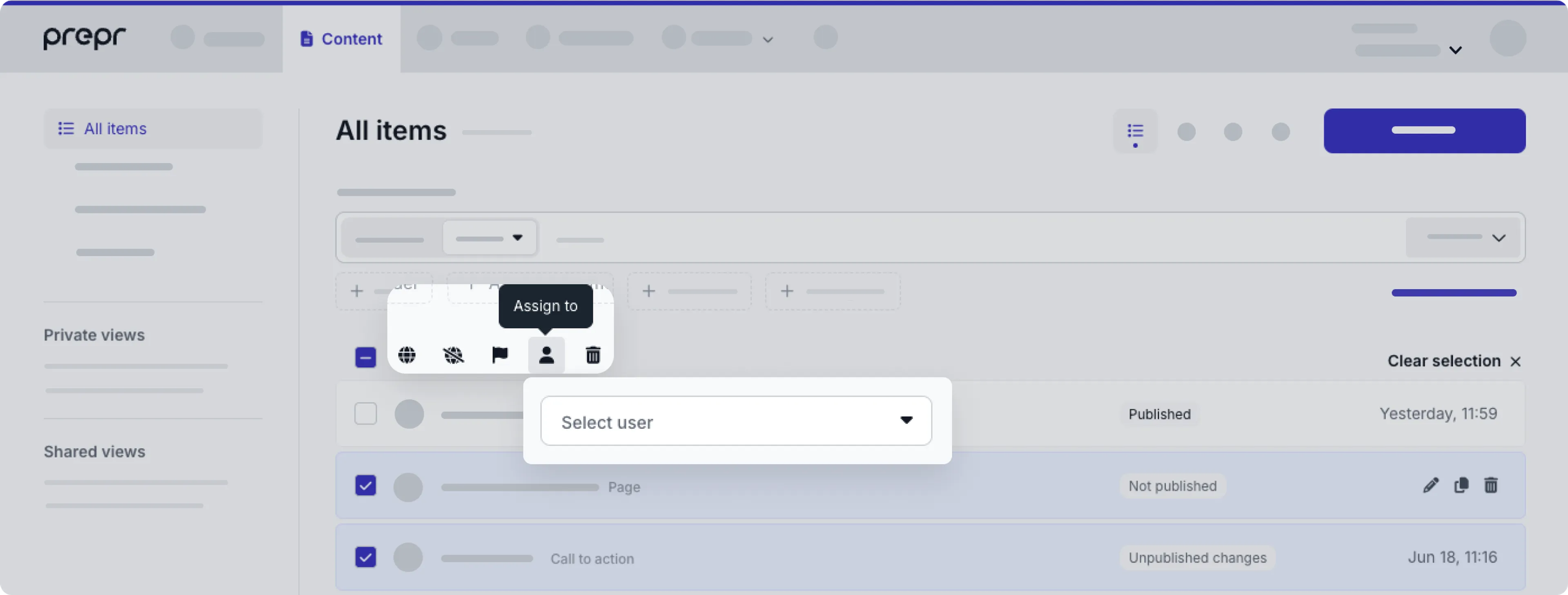Check the Published row checkbox
This screenshot has height=595, width=1568.
coord(365,414)
